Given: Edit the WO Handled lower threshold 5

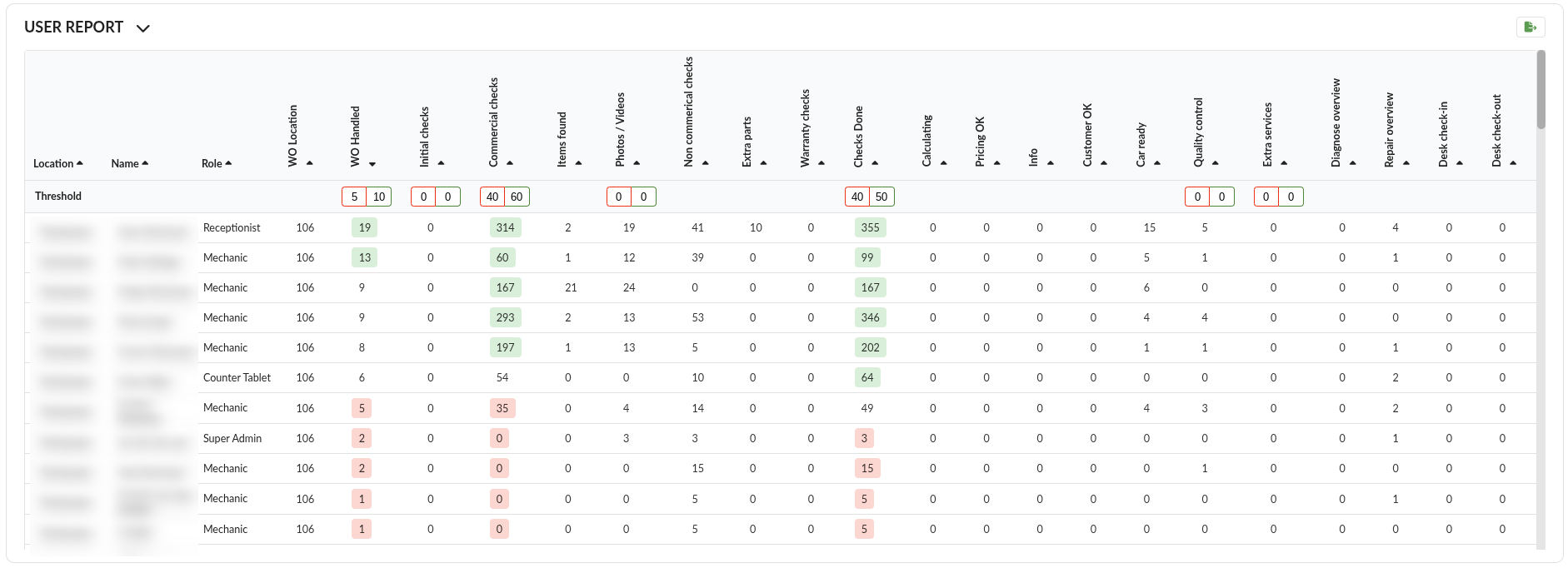Looking at the screenshot, I should [x=354, y=197].
